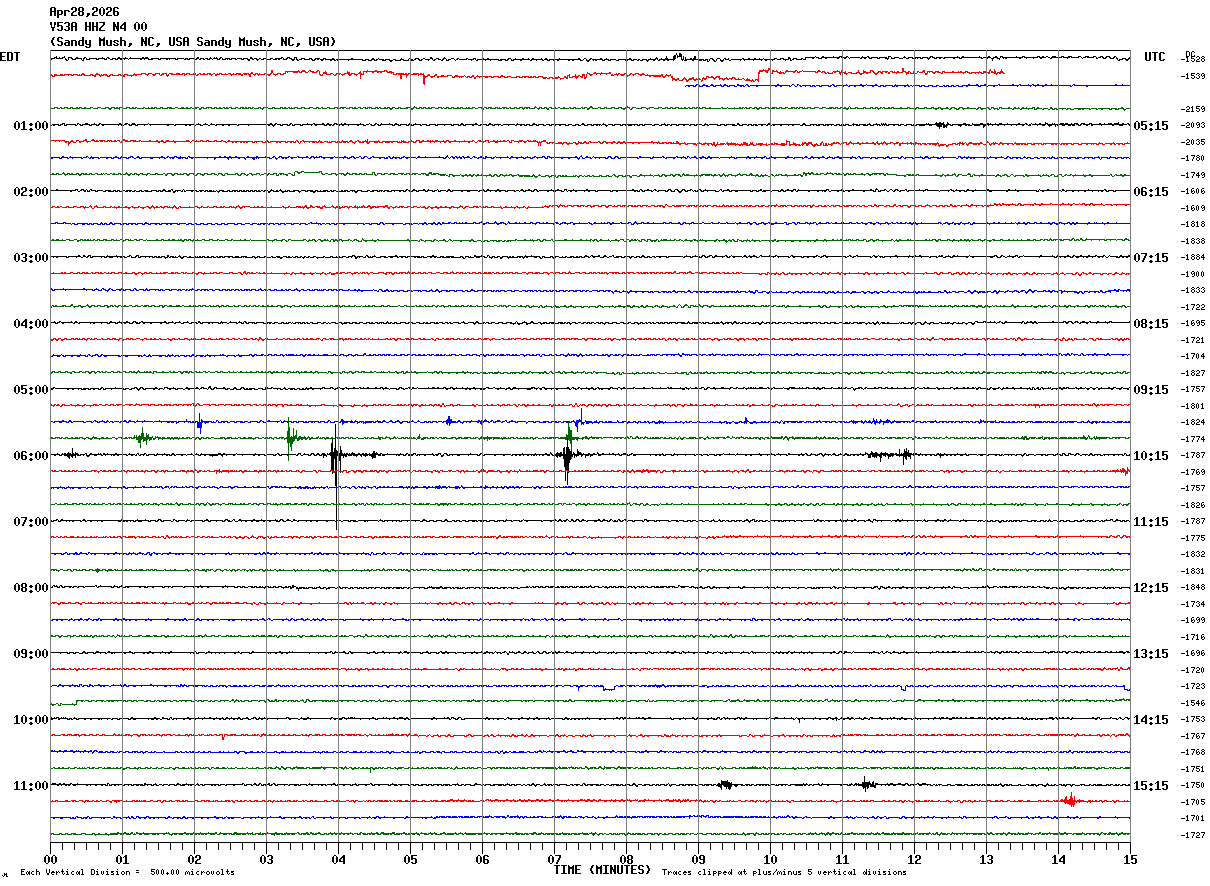The width and height of the screenshot is (1210, 886).
Task: Select the DC offset value "-1838"
Action: pyautogui.click(x=1193, y=241)
